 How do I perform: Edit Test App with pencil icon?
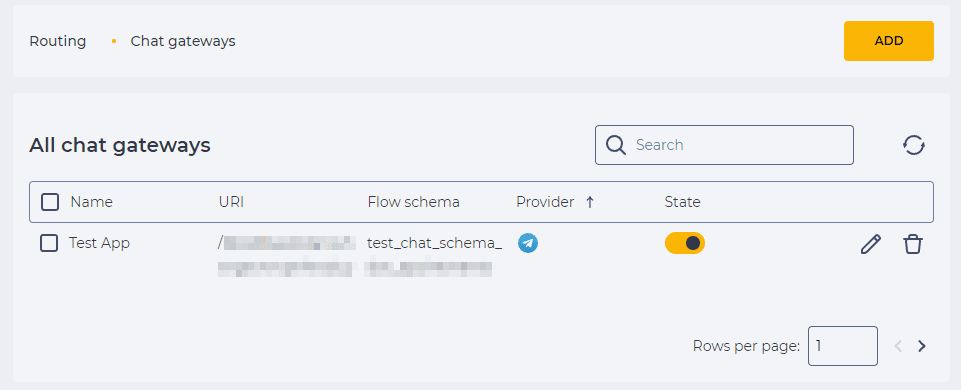coord(870,244)
